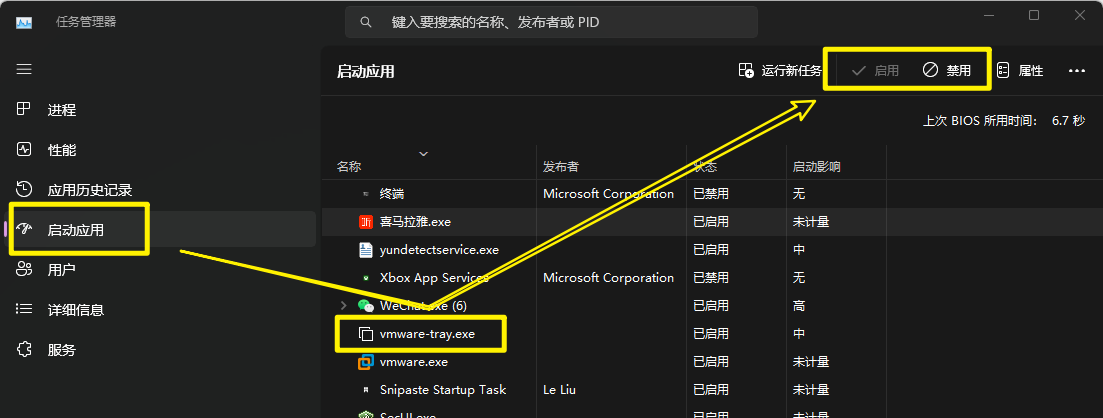Select the Snipaste Startup Task row
The height and width of the screenshot is (418, 1103).
(443, 389)
